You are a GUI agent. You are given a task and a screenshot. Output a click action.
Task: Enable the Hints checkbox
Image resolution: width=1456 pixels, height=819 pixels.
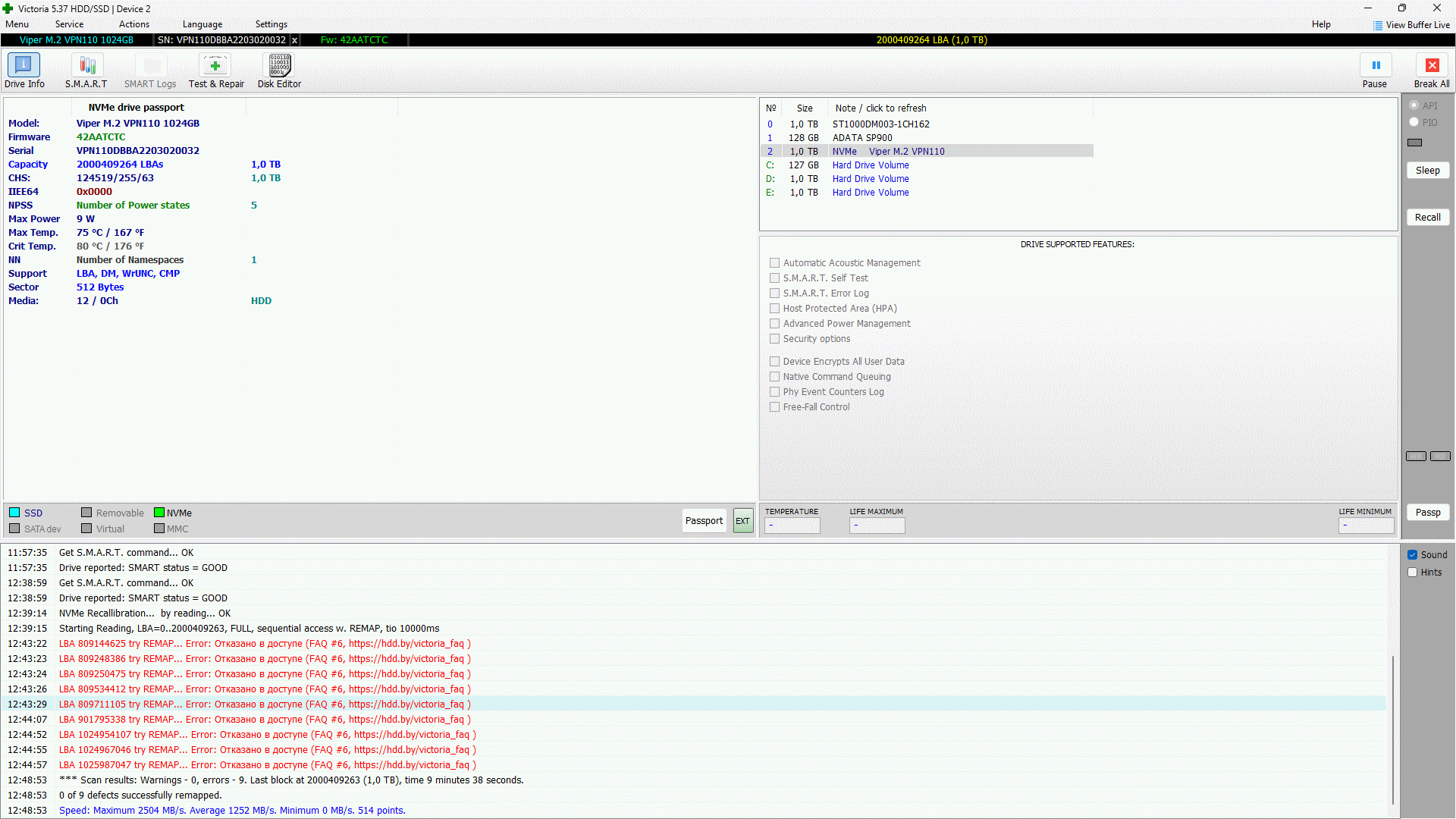pyautogui.click(x=1413, y=573)
